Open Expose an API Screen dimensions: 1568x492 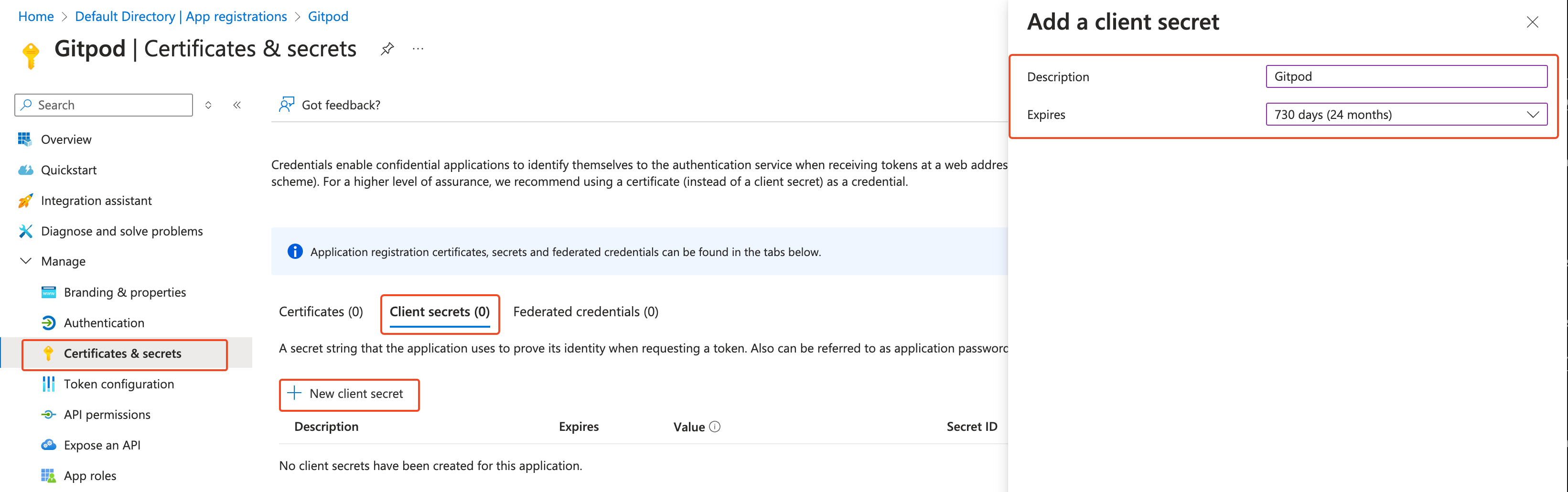click(x=102, y=445)
